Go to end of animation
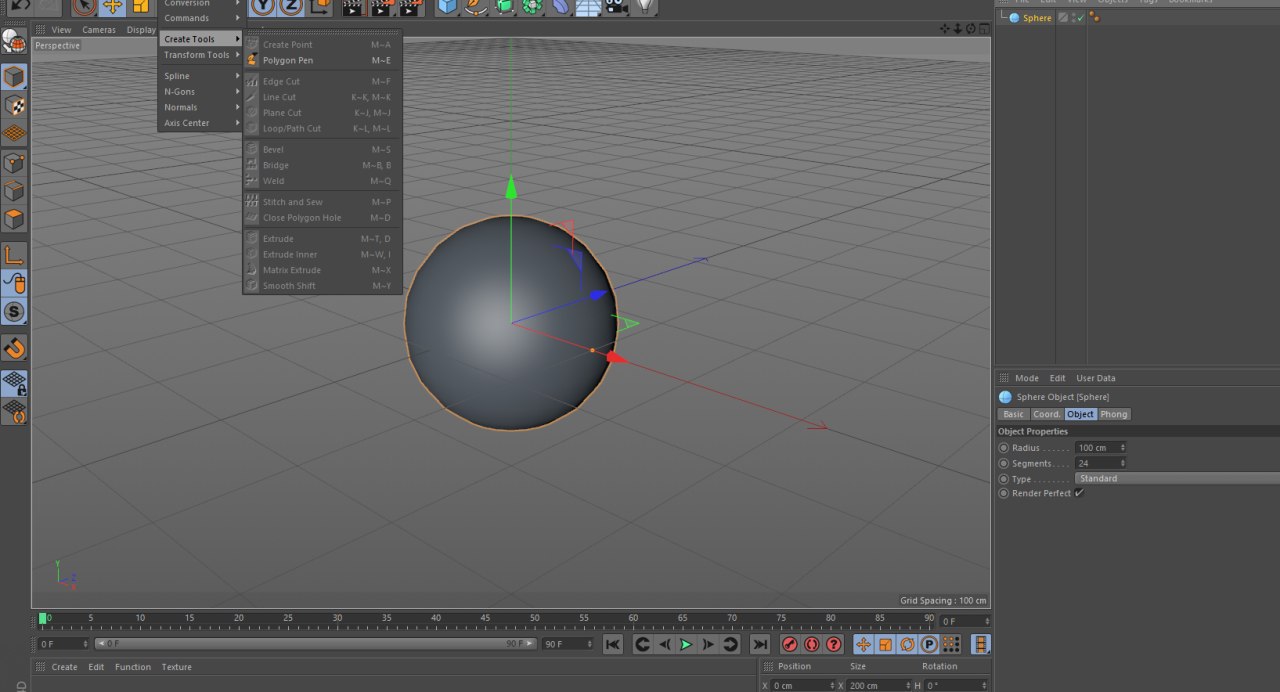 coord(760,645)
